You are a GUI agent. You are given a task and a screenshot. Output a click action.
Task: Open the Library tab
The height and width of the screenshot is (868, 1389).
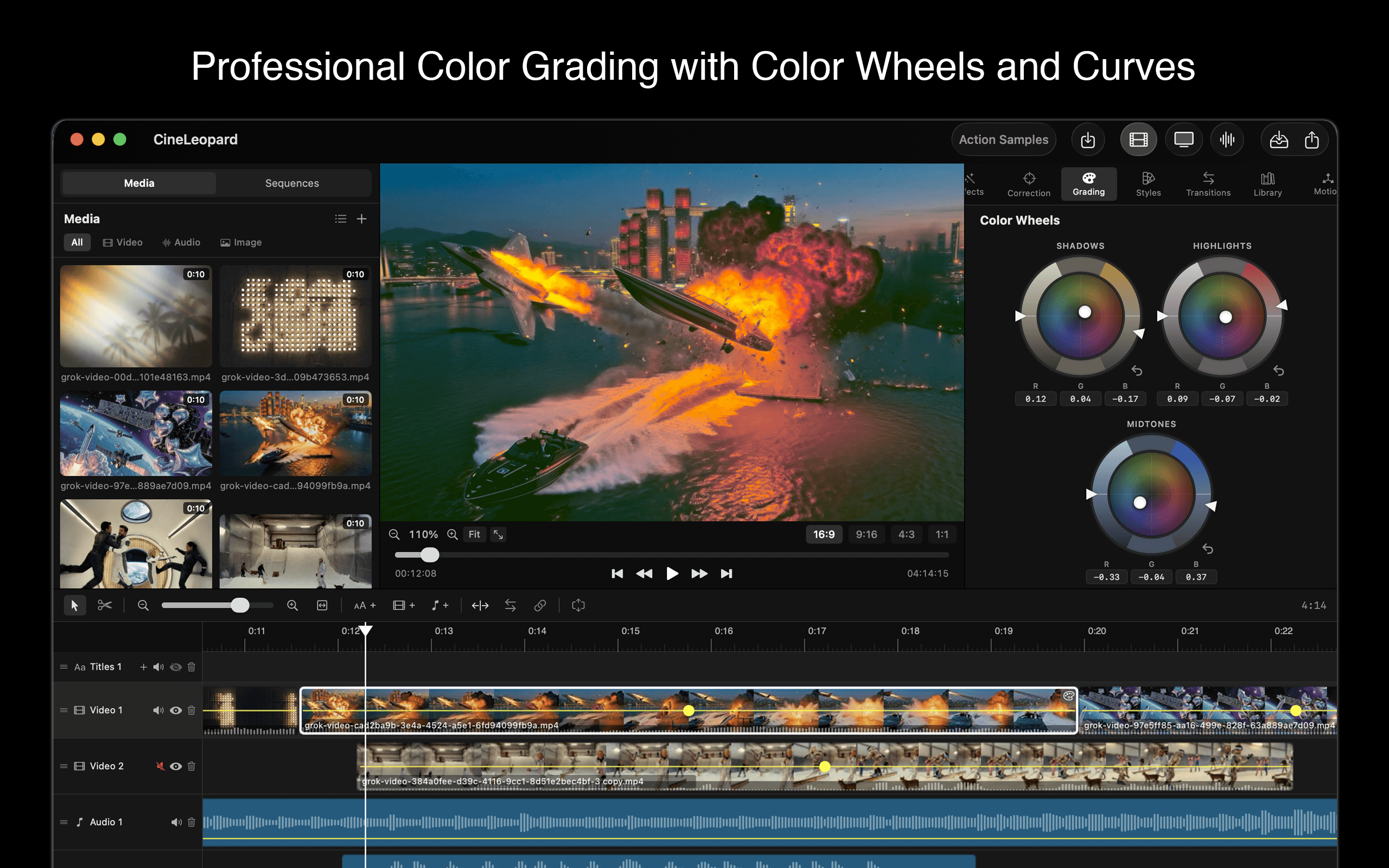[x=1267, y=184]
